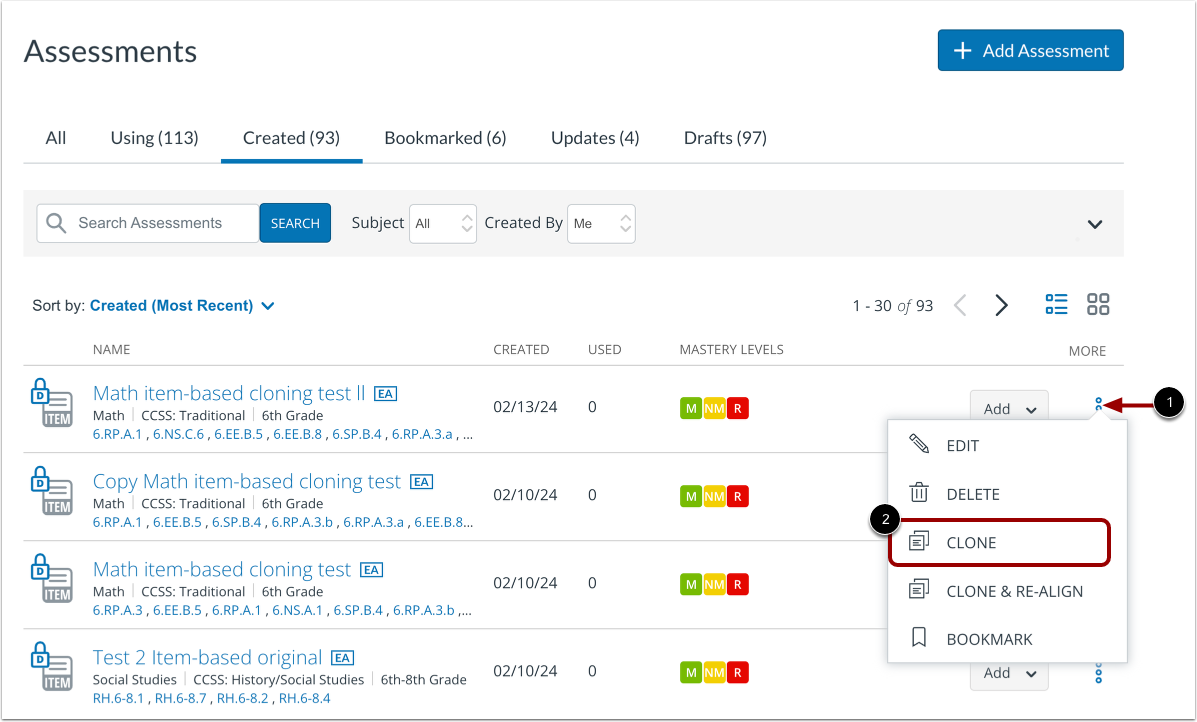Click EA badge on Math item-based cloning test II
The width and height of the screenshot is (1197, 722).
click(385, 394)
